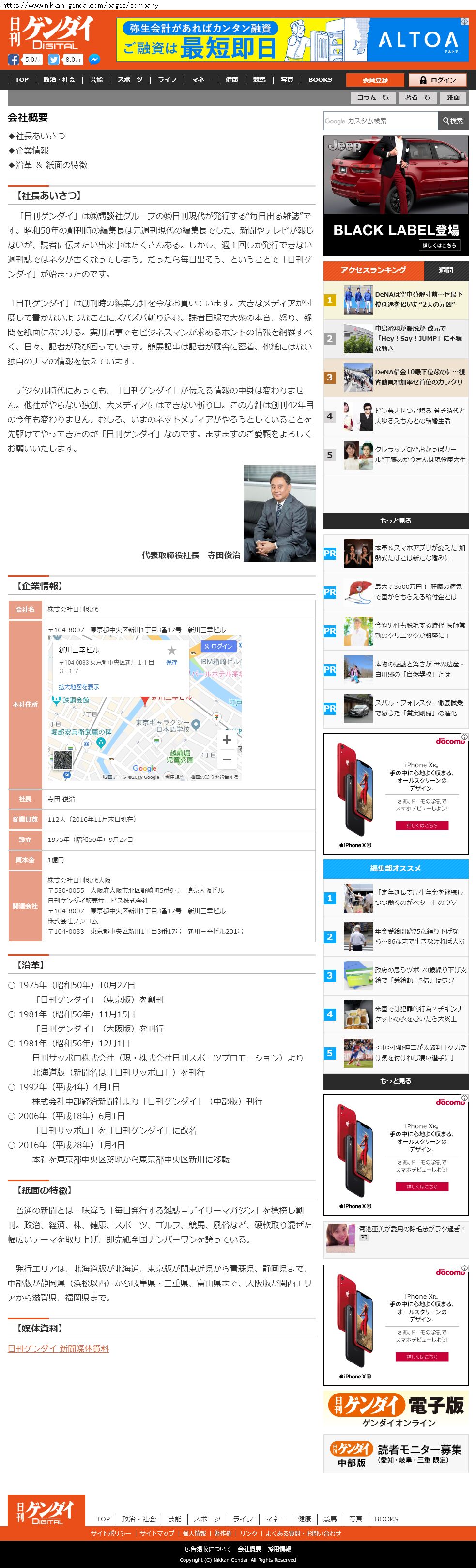Click the ログイン button with lock icon
This screenshot has height=1568, width=476.
tap(437, 80)
